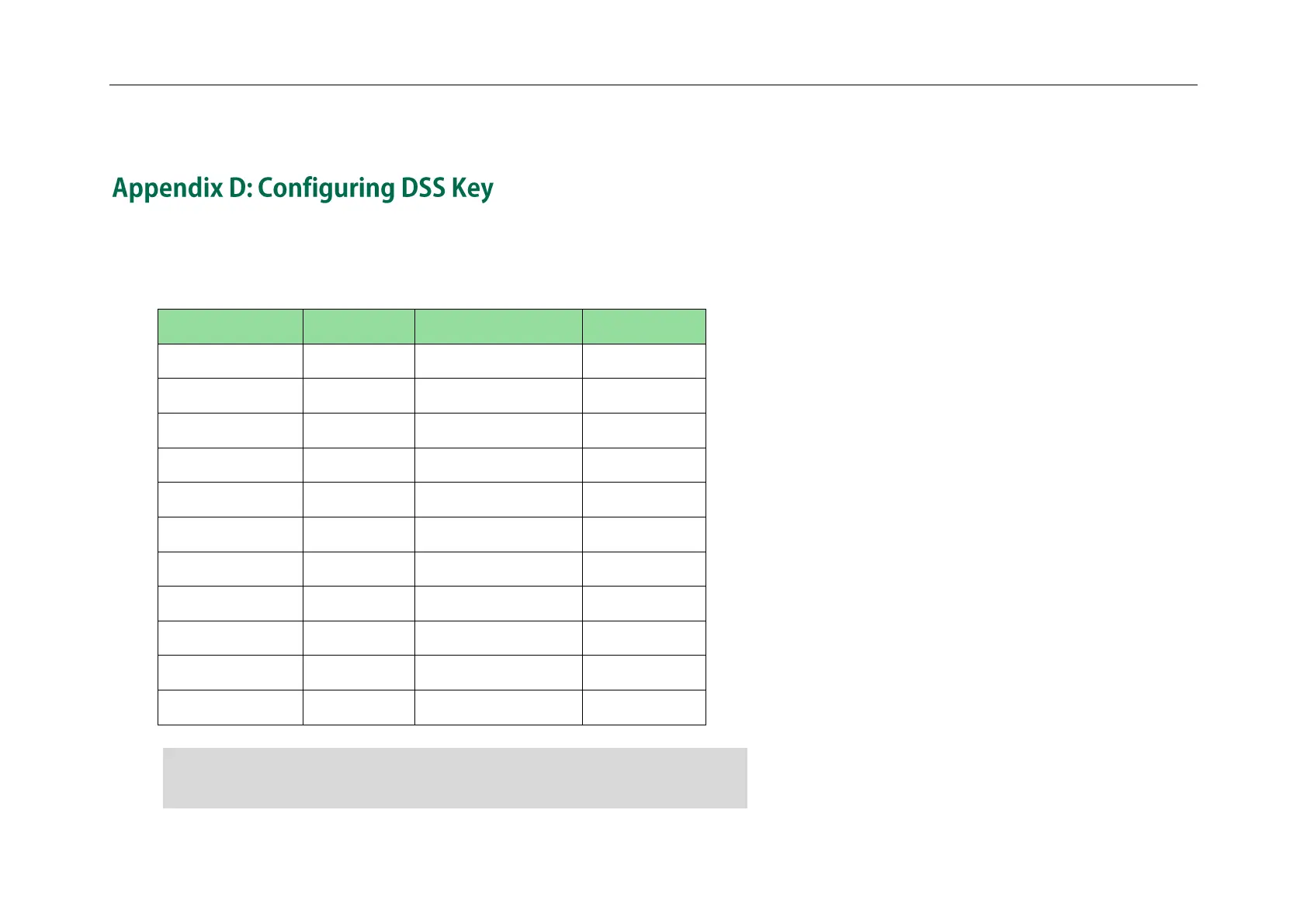Click third-column cell in first white row
This screenshot has height=924, width=1307.
pyautogui.click(x=498, y=362)
